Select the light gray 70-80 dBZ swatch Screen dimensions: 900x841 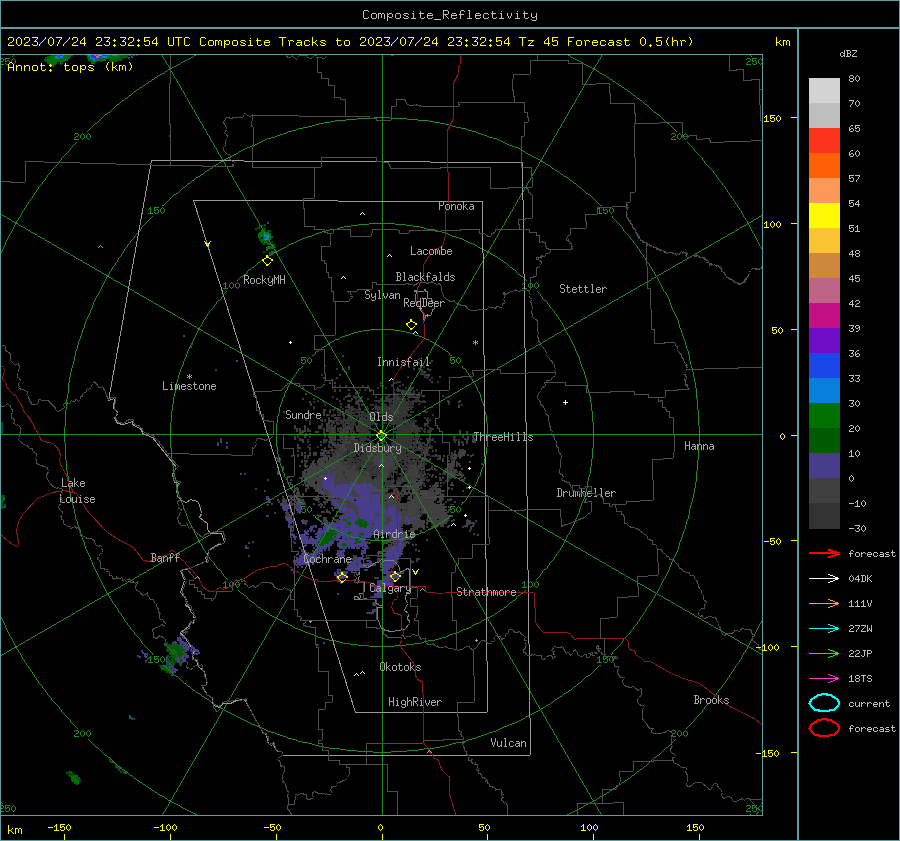[x=824, y=90]
